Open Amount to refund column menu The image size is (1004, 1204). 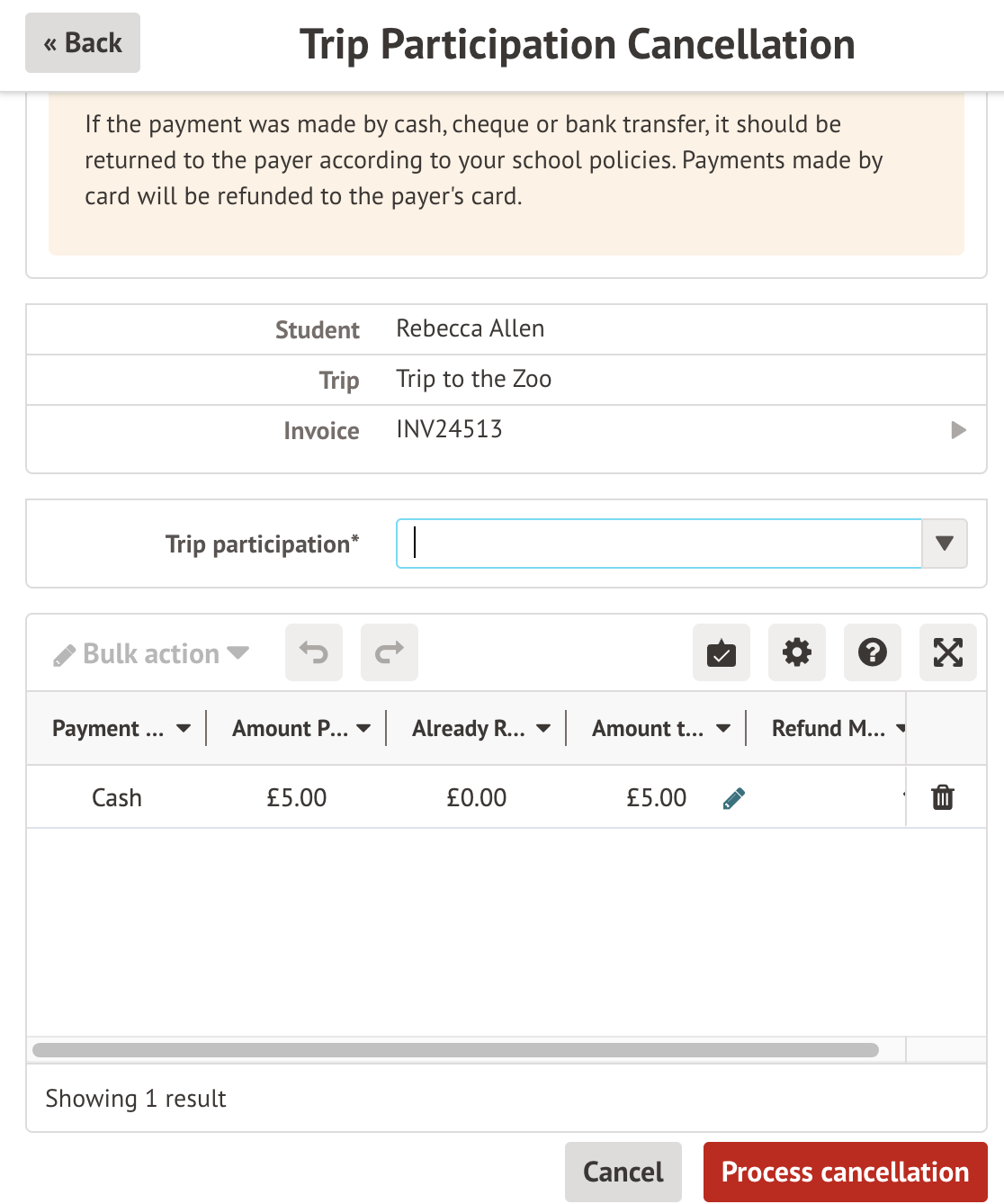pyautogui.click(x=723, y=729)
